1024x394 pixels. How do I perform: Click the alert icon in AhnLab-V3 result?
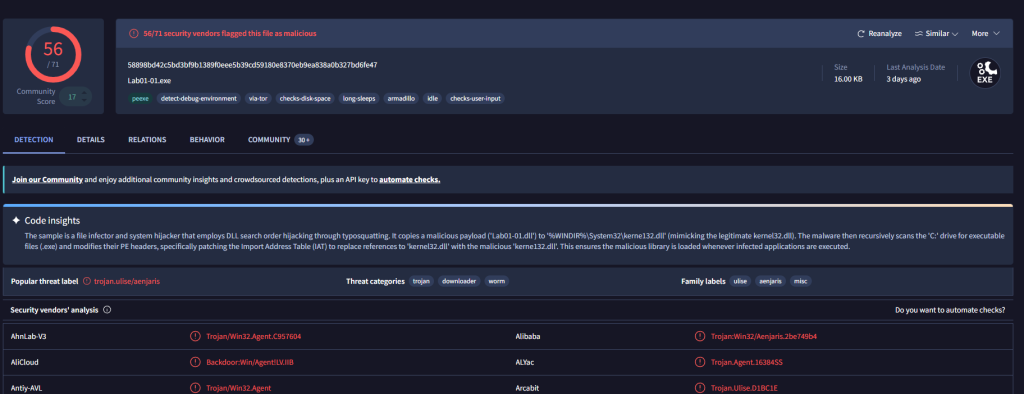pyautogui.click(x=195, y=337)
